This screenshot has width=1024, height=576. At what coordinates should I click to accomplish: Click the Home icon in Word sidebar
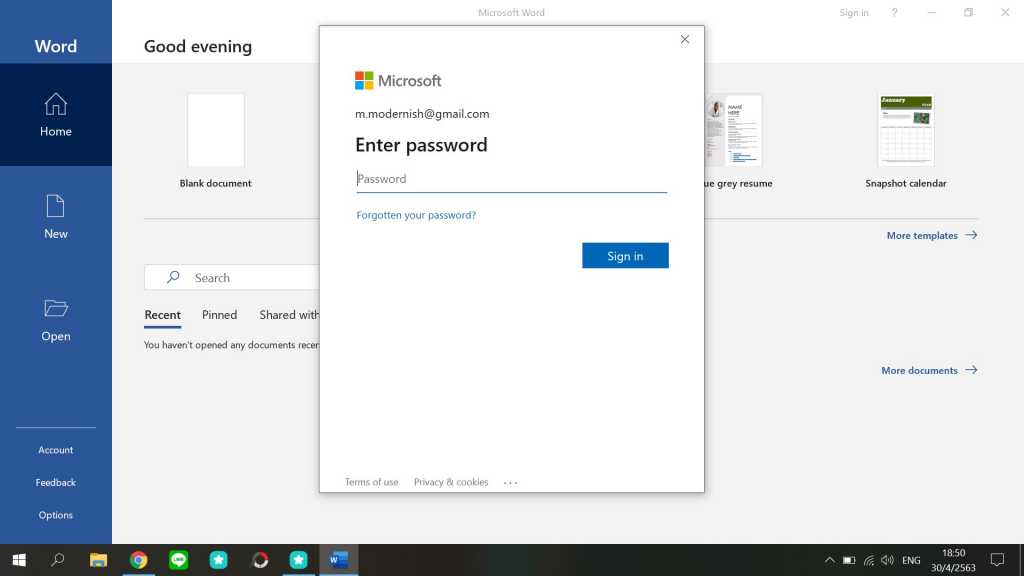56,104
